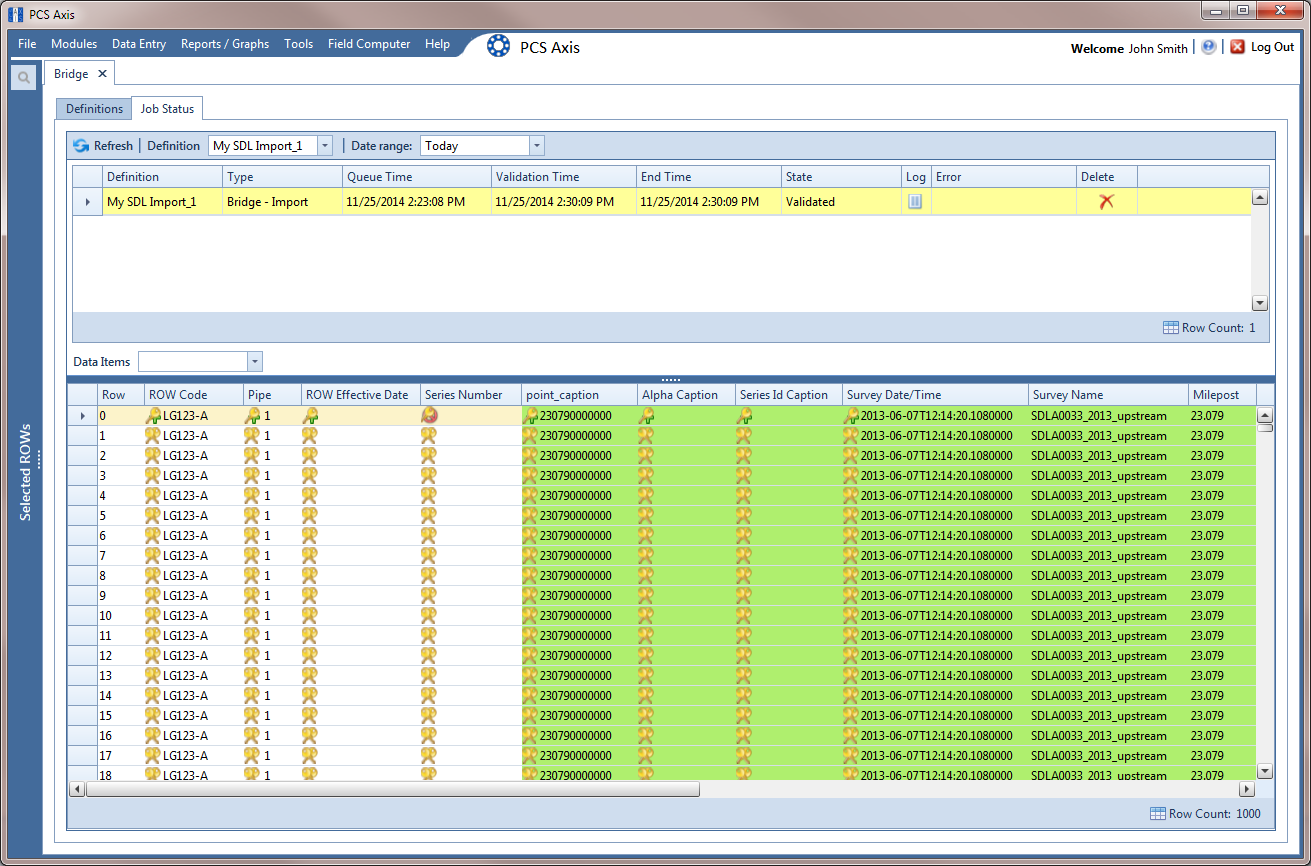This screenshot has height=866, width=1311.
Task: Click the horizontal scrollbar right arrow in the data grid
Action: [1247, 789]
